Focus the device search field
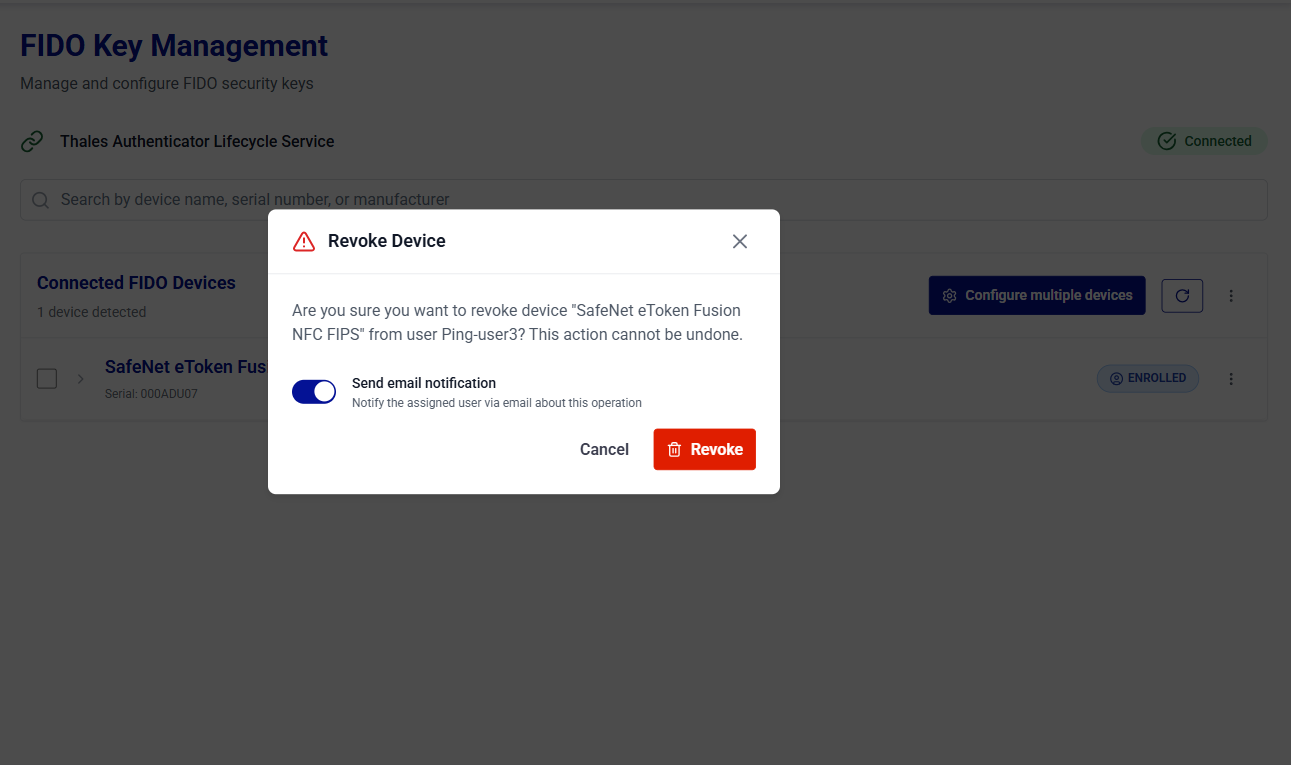 (644, 200)
